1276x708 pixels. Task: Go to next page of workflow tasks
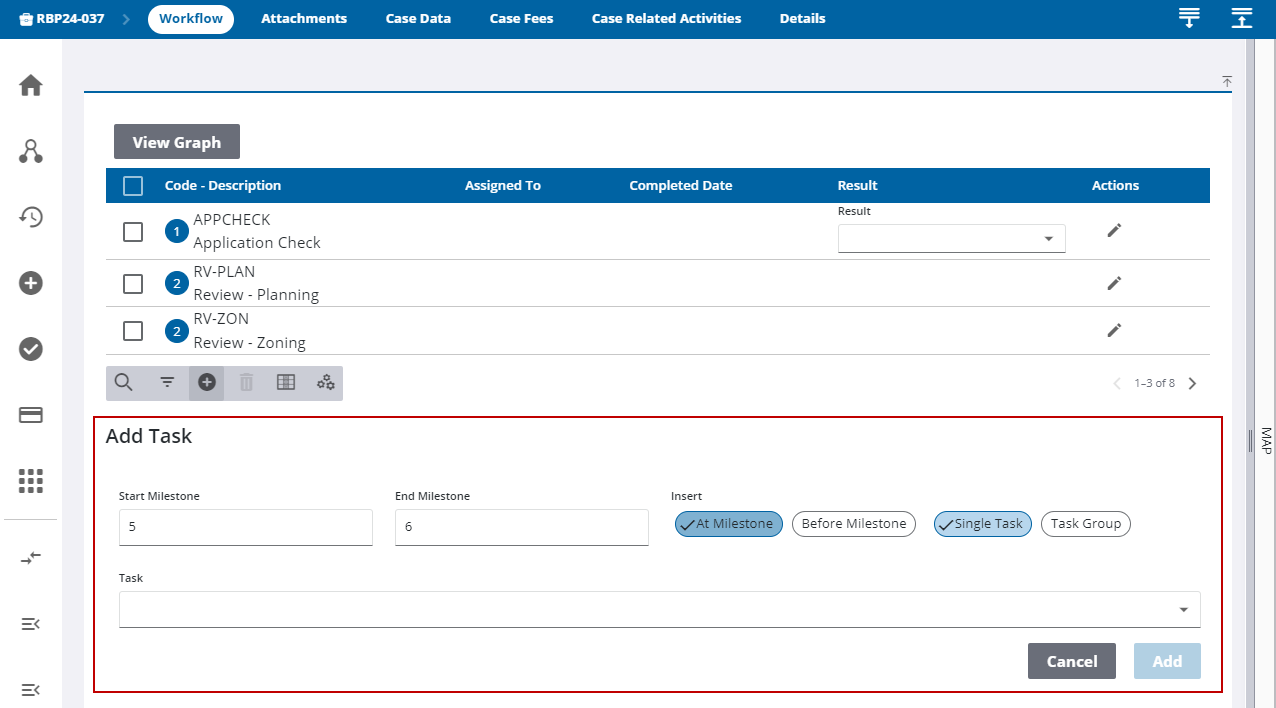point(1192,383)
